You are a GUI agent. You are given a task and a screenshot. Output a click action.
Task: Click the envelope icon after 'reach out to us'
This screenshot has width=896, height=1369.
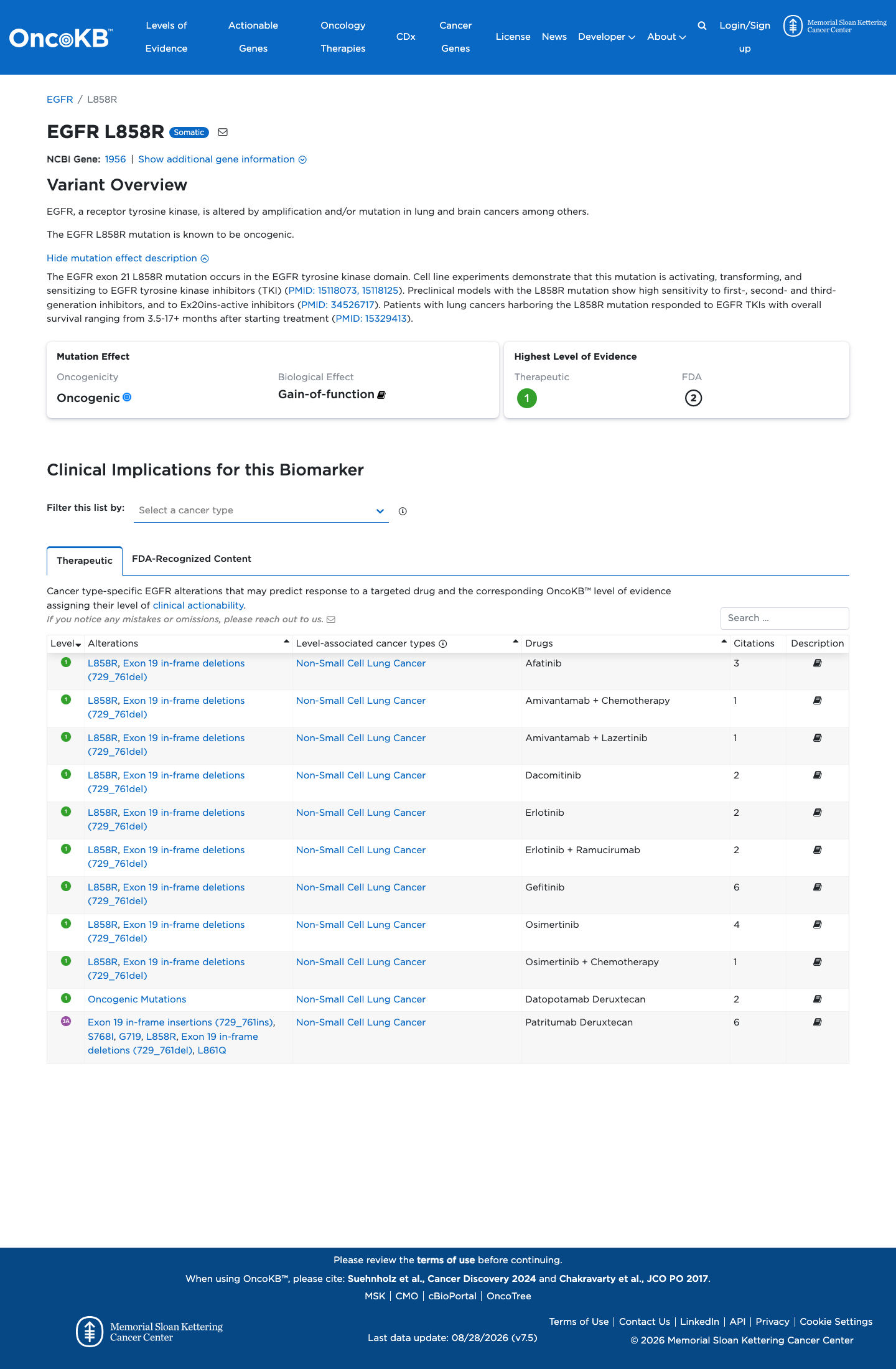331,619
